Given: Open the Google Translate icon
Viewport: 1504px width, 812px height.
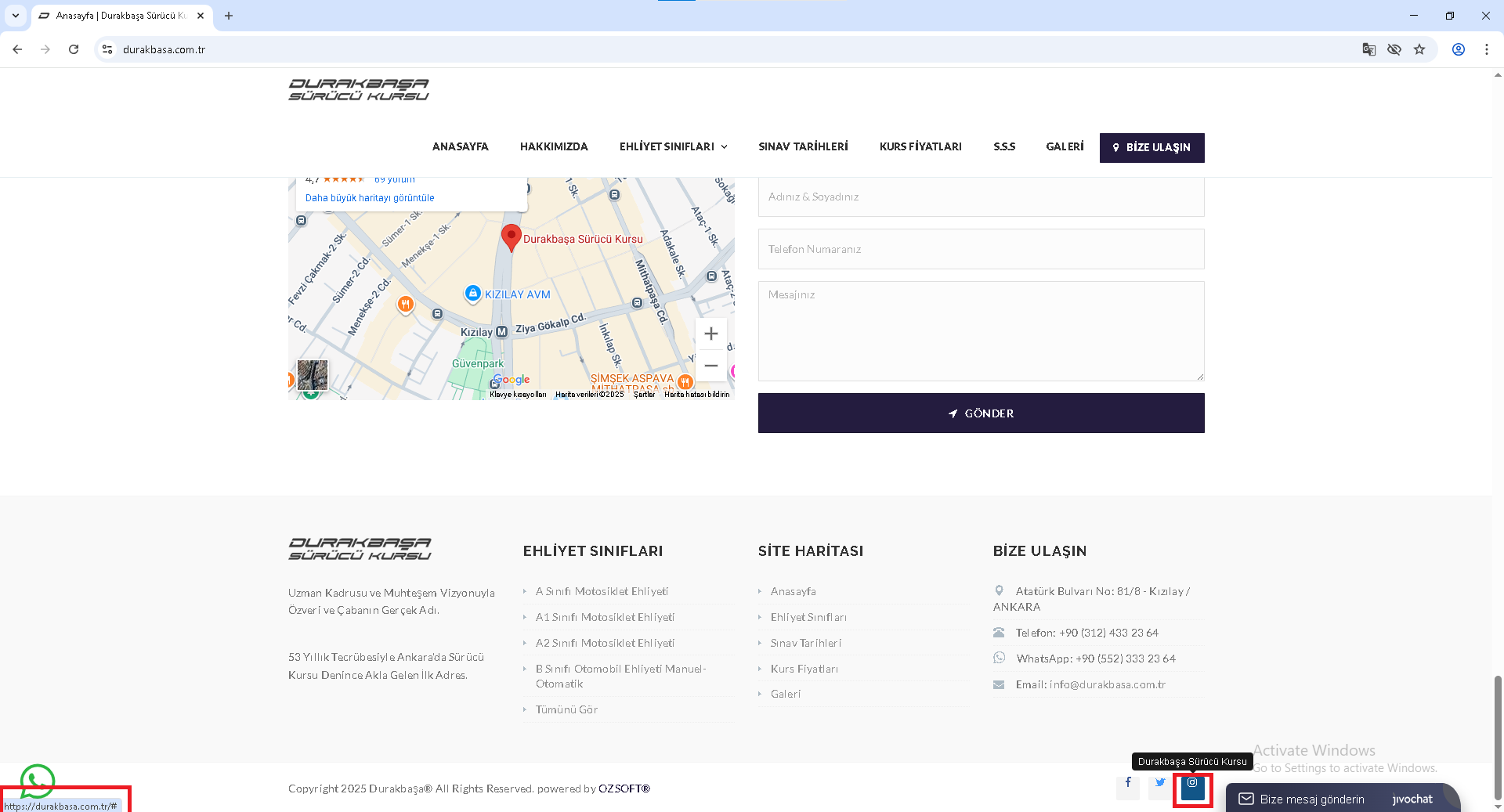Looking at the screenshot, I should tap(1368, 49).
